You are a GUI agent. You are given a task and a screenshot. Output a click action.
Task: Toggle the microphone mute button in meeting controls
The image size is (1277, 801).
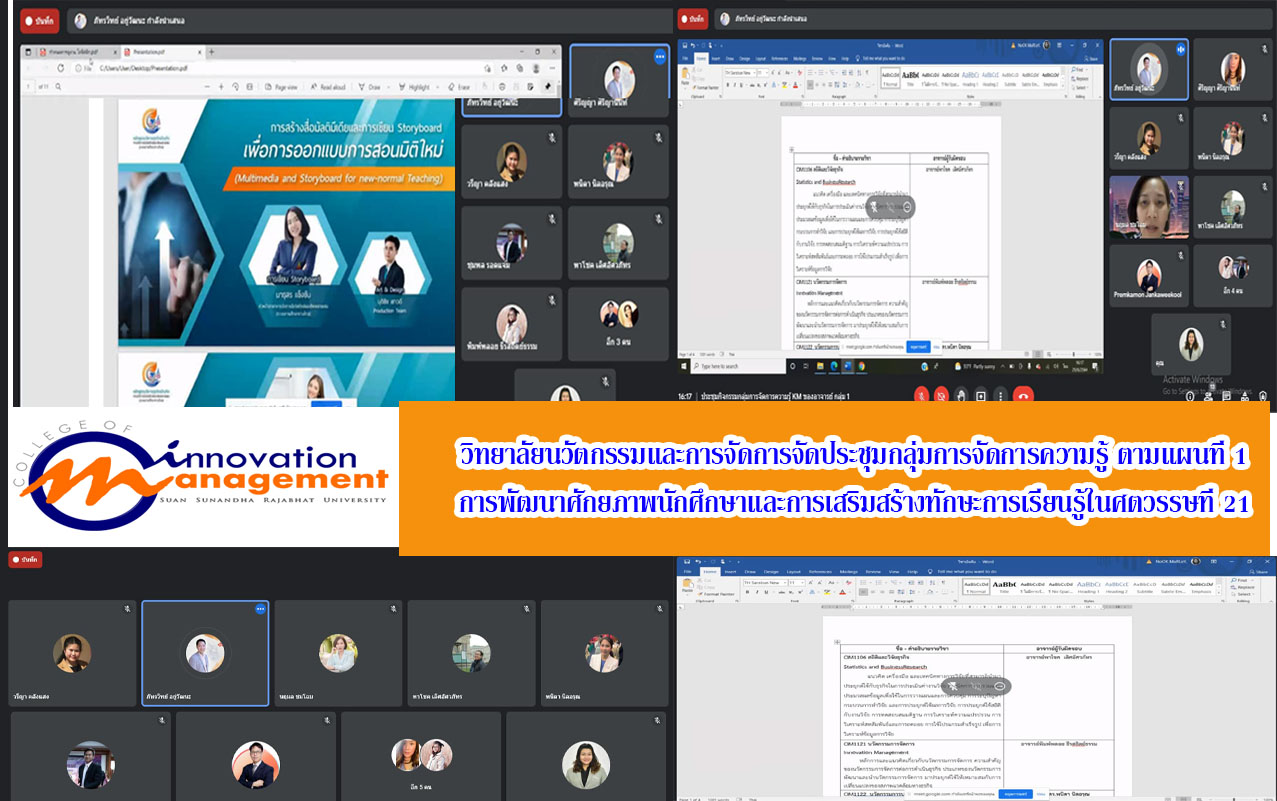[921, 395]
